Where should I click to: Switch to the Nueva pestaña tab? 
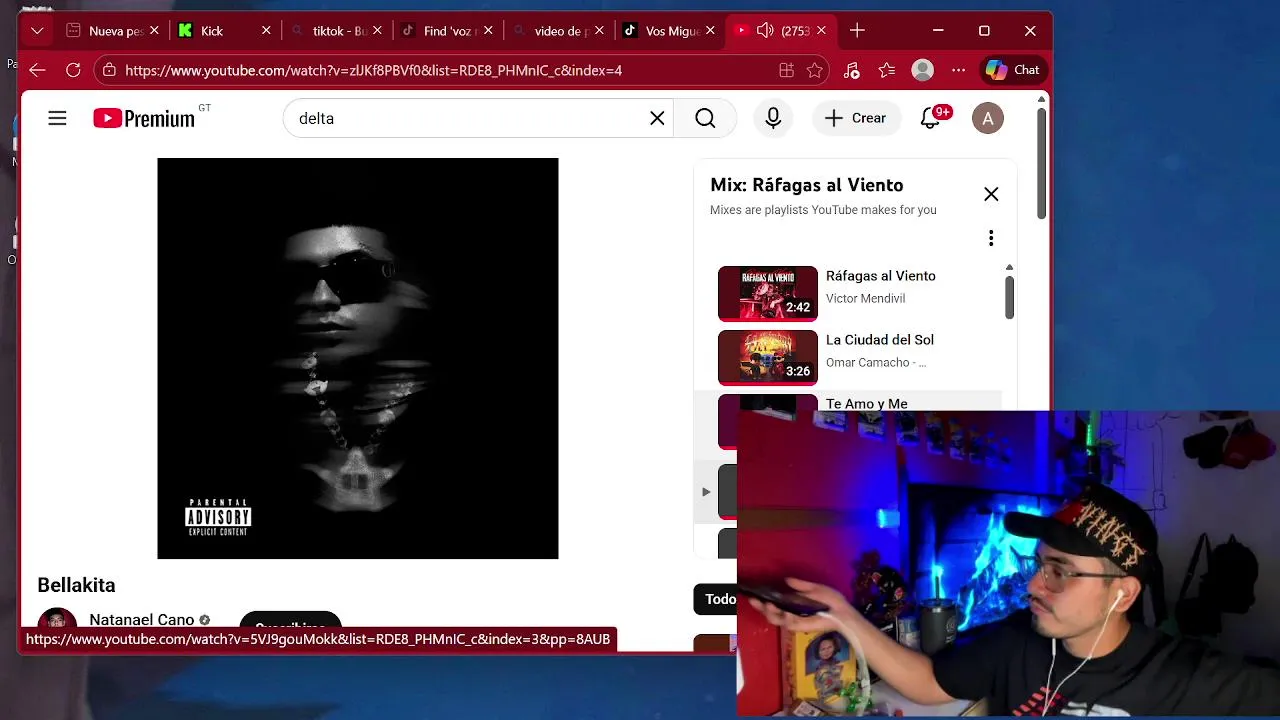(x=113, y=31)
